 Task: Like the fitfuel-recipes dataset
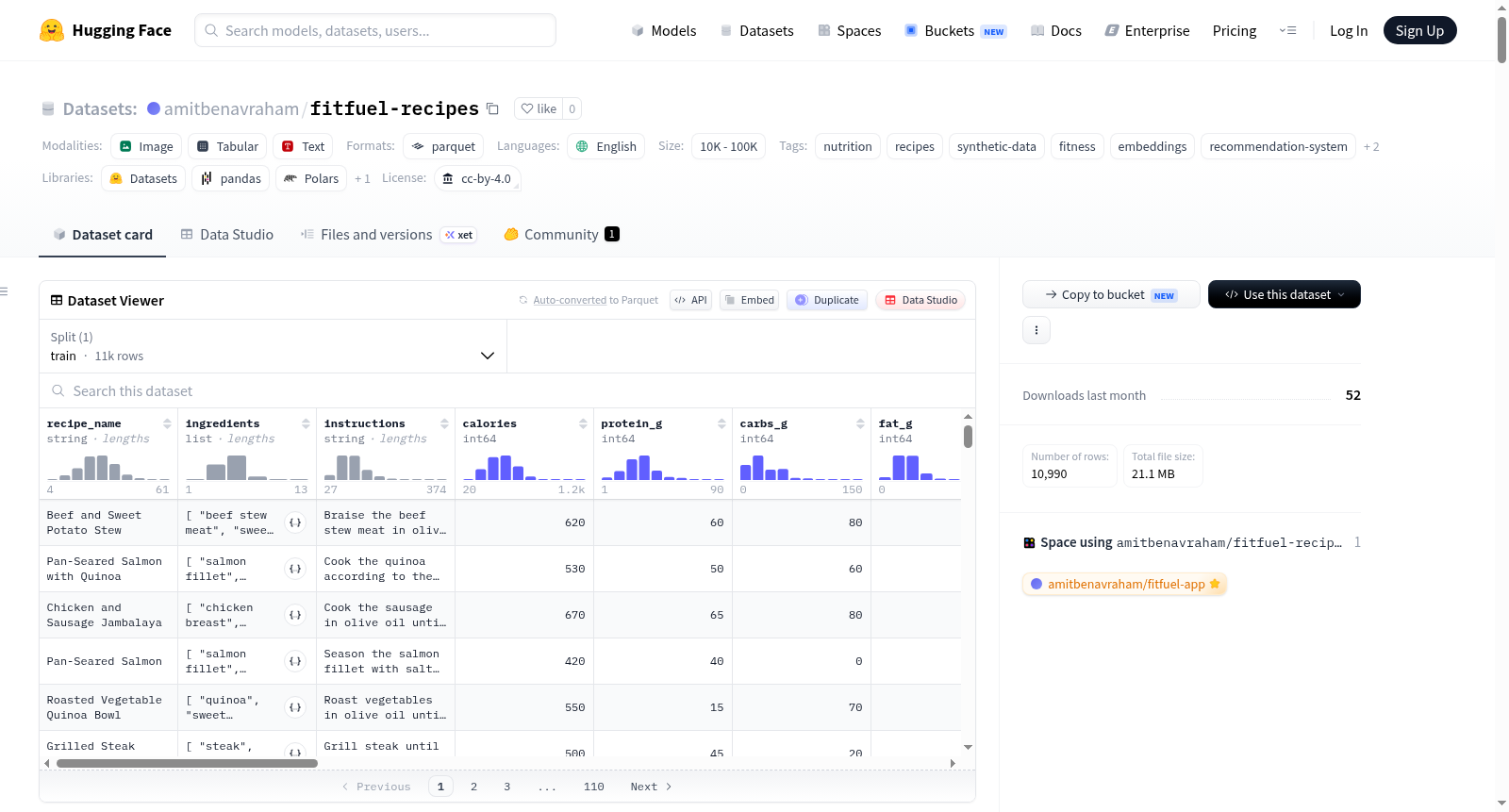click(x=539, y=108)
